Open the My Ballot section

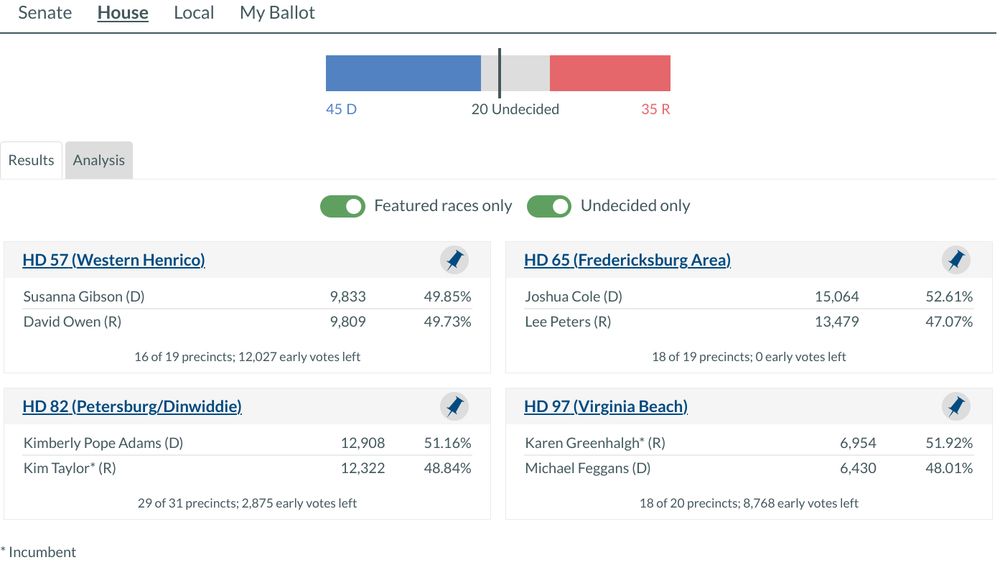[277, 13]
